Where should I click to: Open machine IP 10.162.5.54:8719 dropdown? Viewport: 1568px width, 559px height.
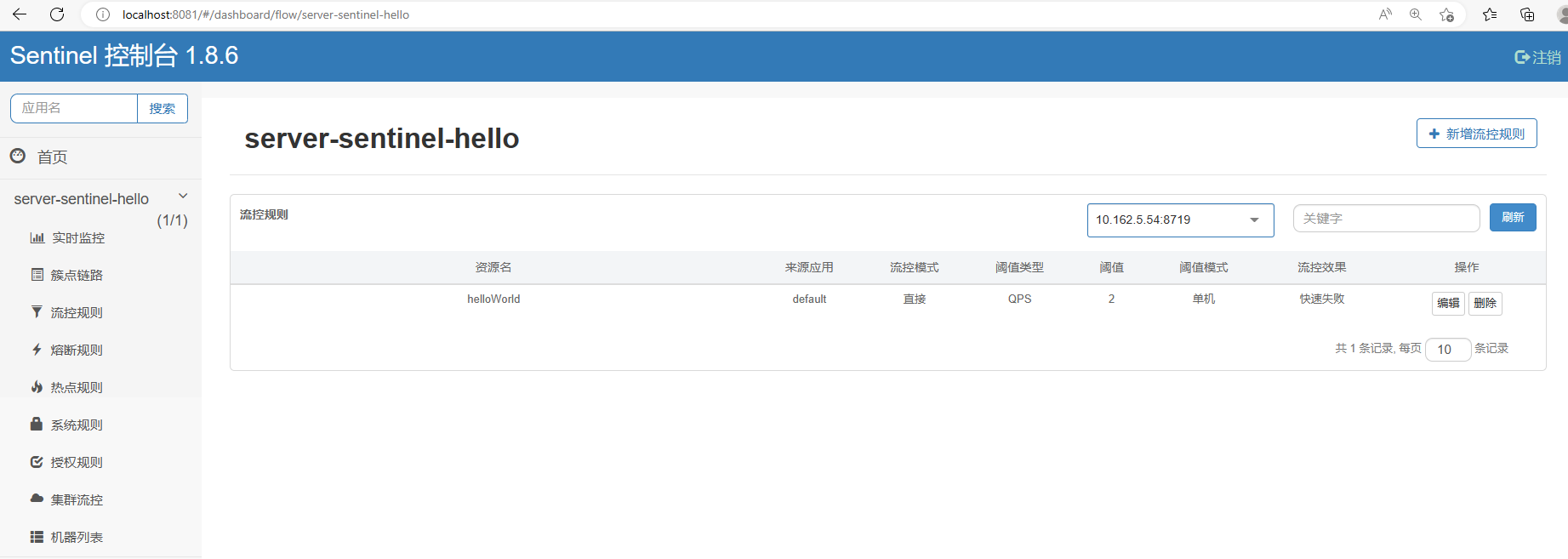coord(1180,220)
